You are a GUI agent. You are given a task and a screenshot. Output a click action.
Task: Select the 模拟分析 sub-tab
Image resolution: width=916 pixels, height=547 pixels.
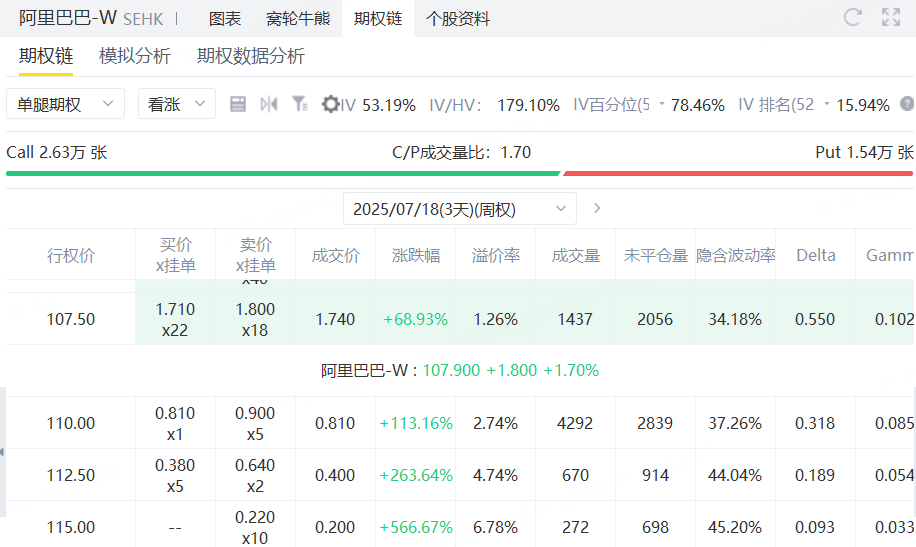[x=135, y=56]
